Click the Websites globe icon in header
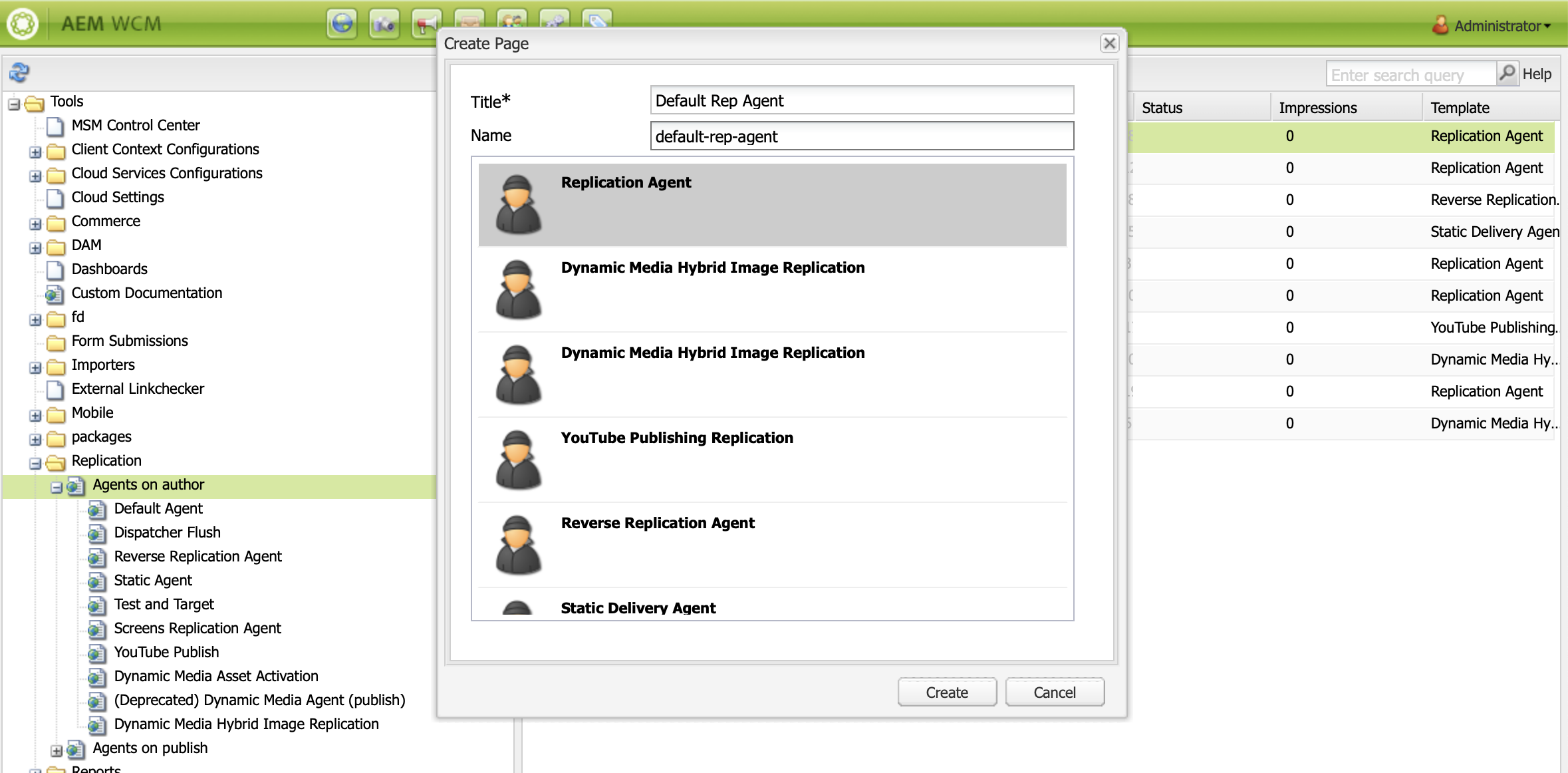The height and width of the screenshot is (773, 1568). coord(342,24)
